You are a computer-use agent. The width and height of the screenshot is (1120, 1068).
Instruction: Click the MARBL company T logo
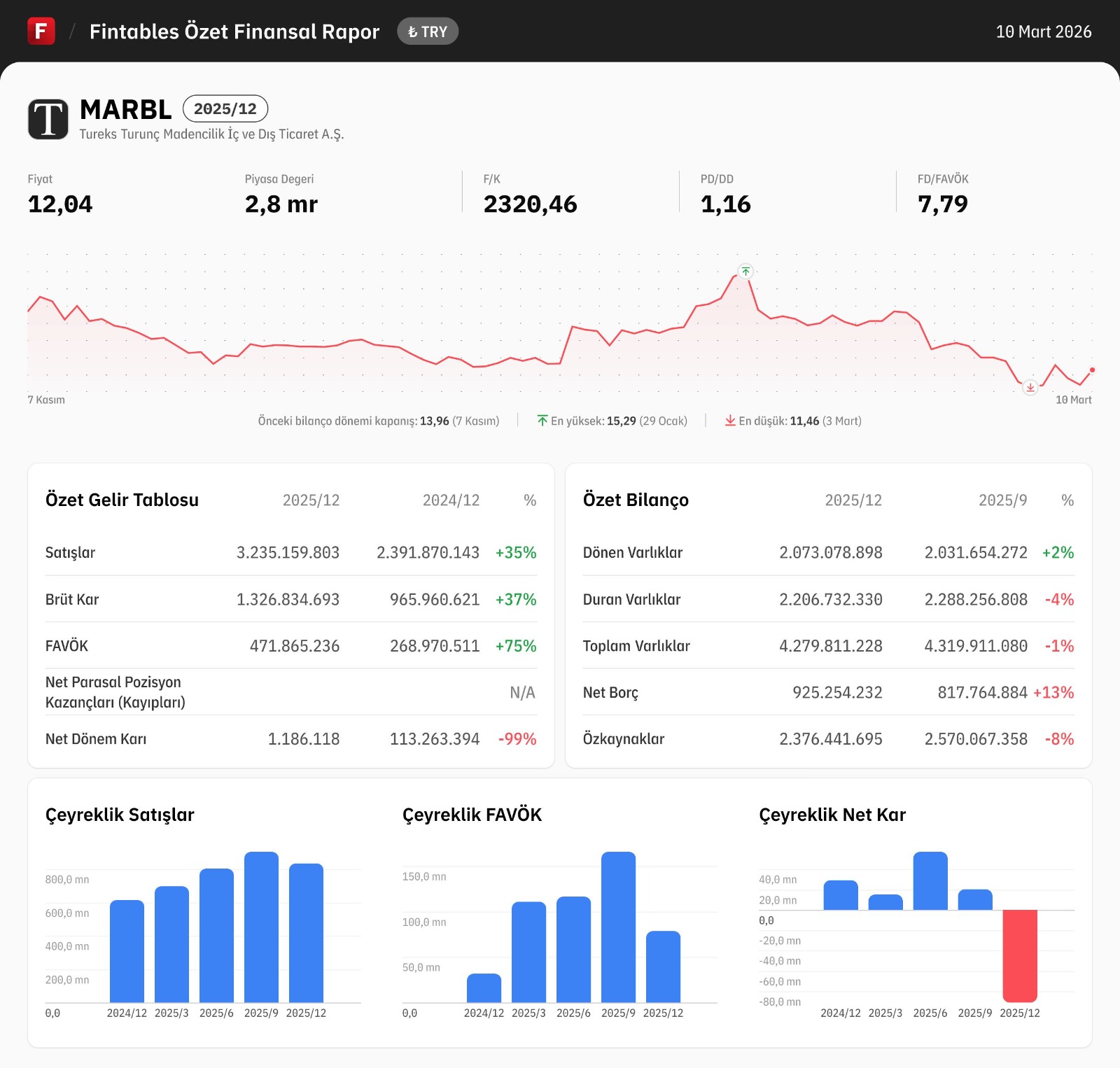48,119
